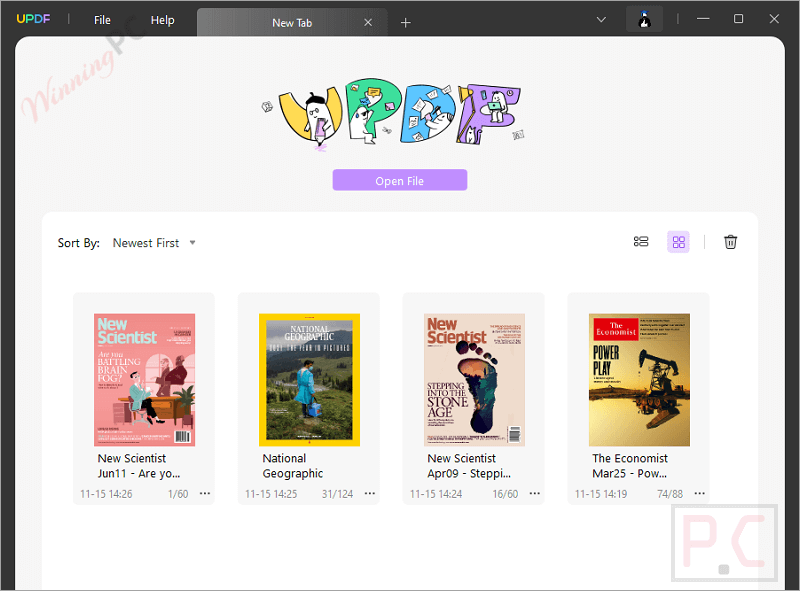Click the Open File button
This screenshot has width=800, height=591.
(x=399, y=180)
